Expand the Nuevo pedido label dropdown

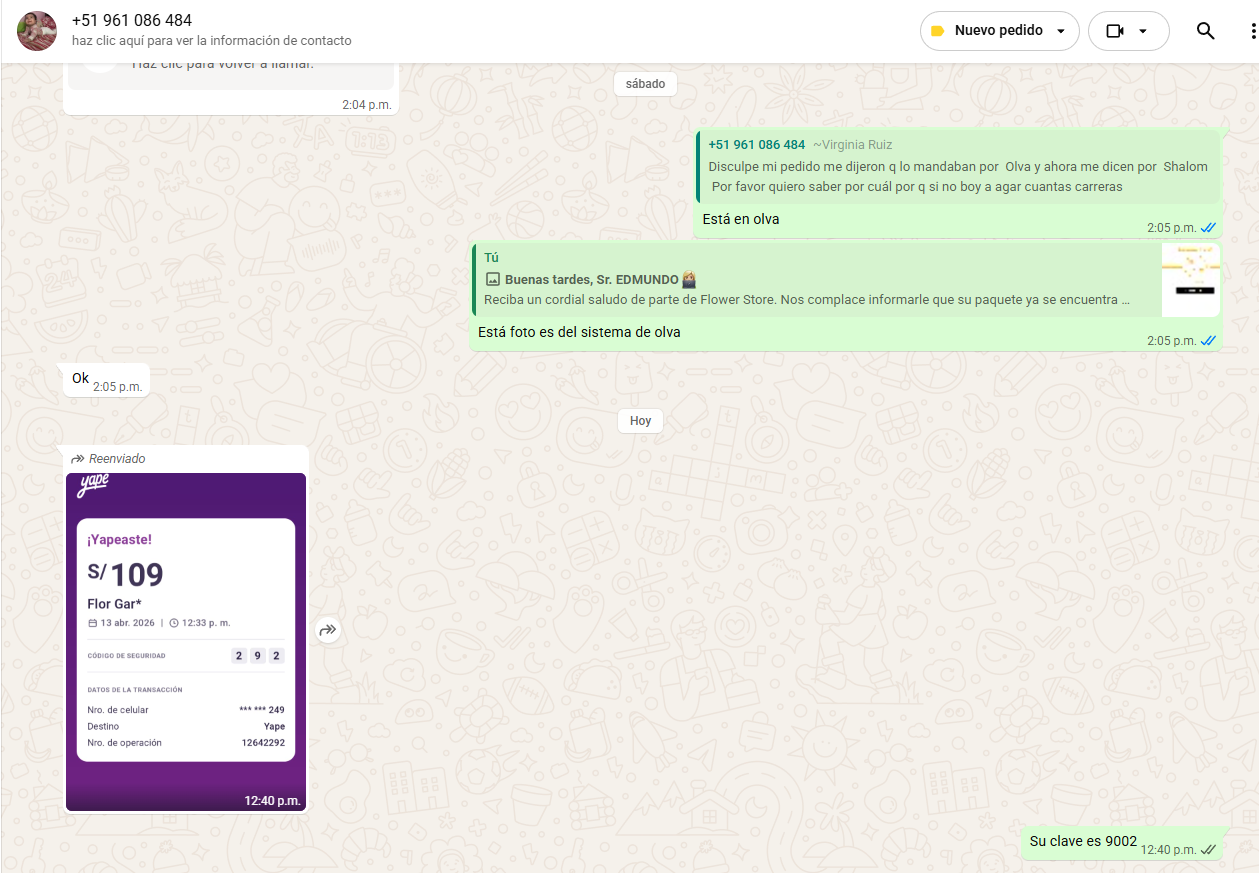1060,31
